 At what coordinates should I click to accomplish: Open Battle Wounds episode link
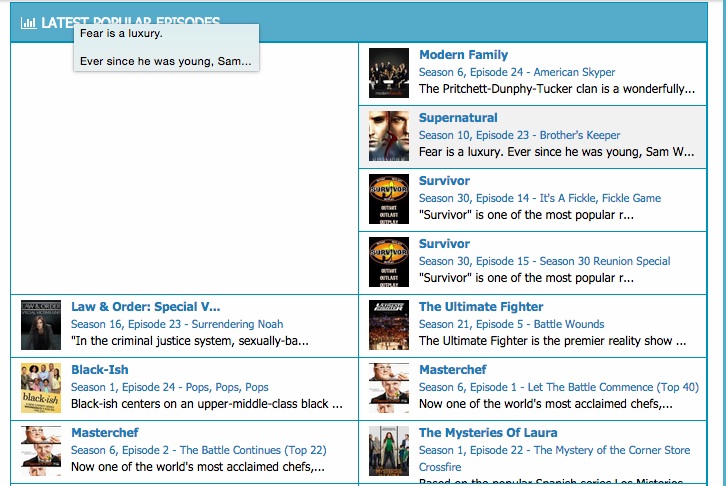coord(511,324)
